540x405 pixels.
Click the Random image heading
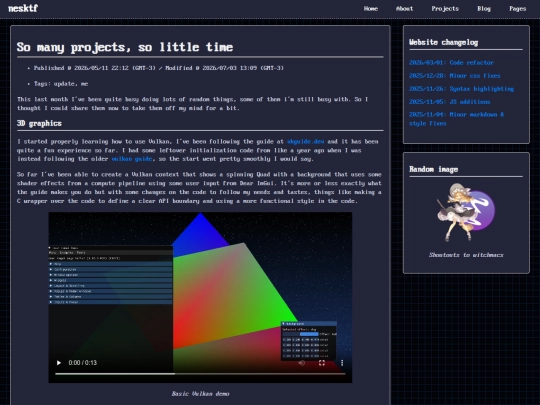pos(434,169)
